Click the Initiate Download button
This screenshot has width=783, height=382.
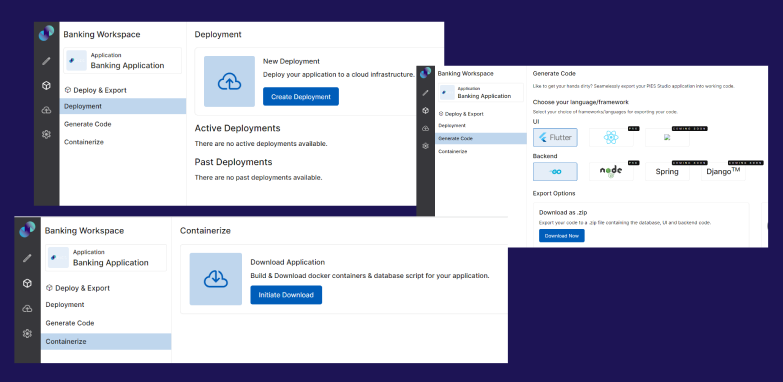[x=286, y=295]
